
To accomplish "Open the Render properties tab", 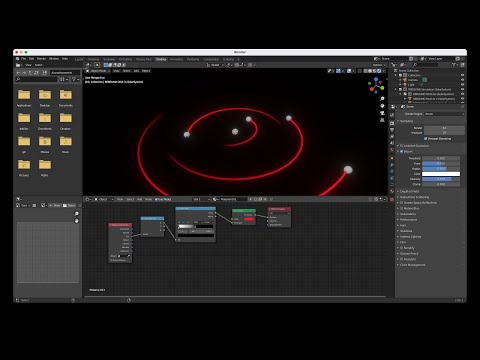I will tap(392, 123).
